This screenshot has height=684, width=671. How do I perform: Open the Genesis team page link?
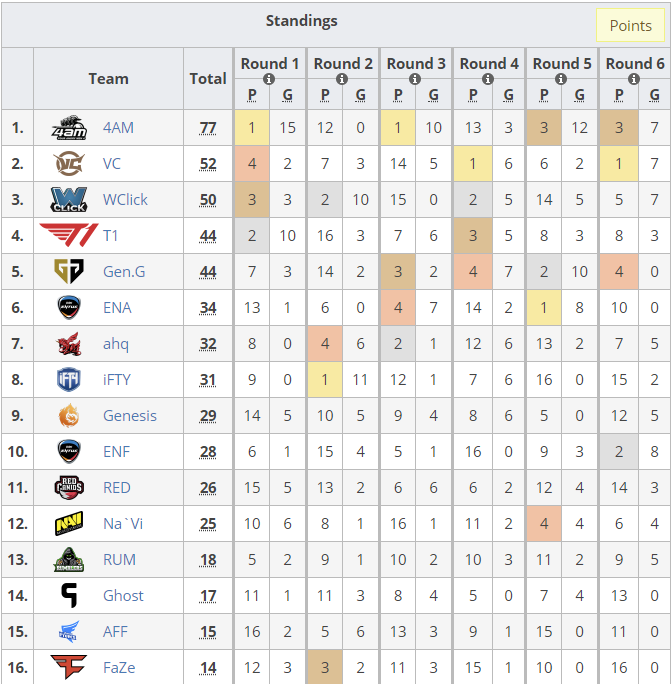coord(130,415)
